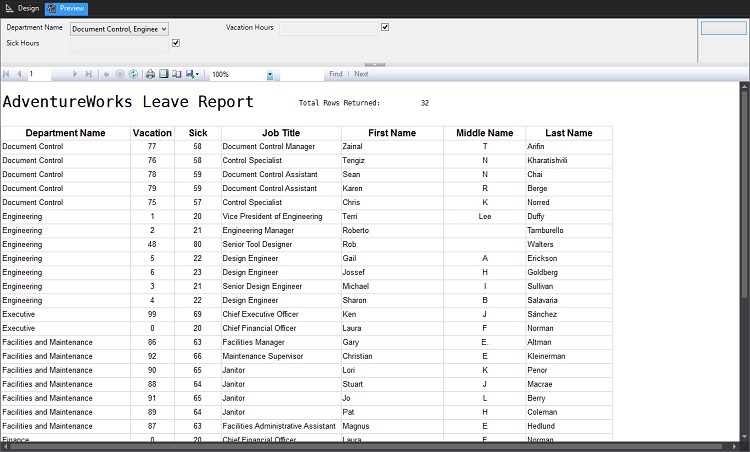
Task: Open the zoom percentage dropdown
Action: pos(270,75)
